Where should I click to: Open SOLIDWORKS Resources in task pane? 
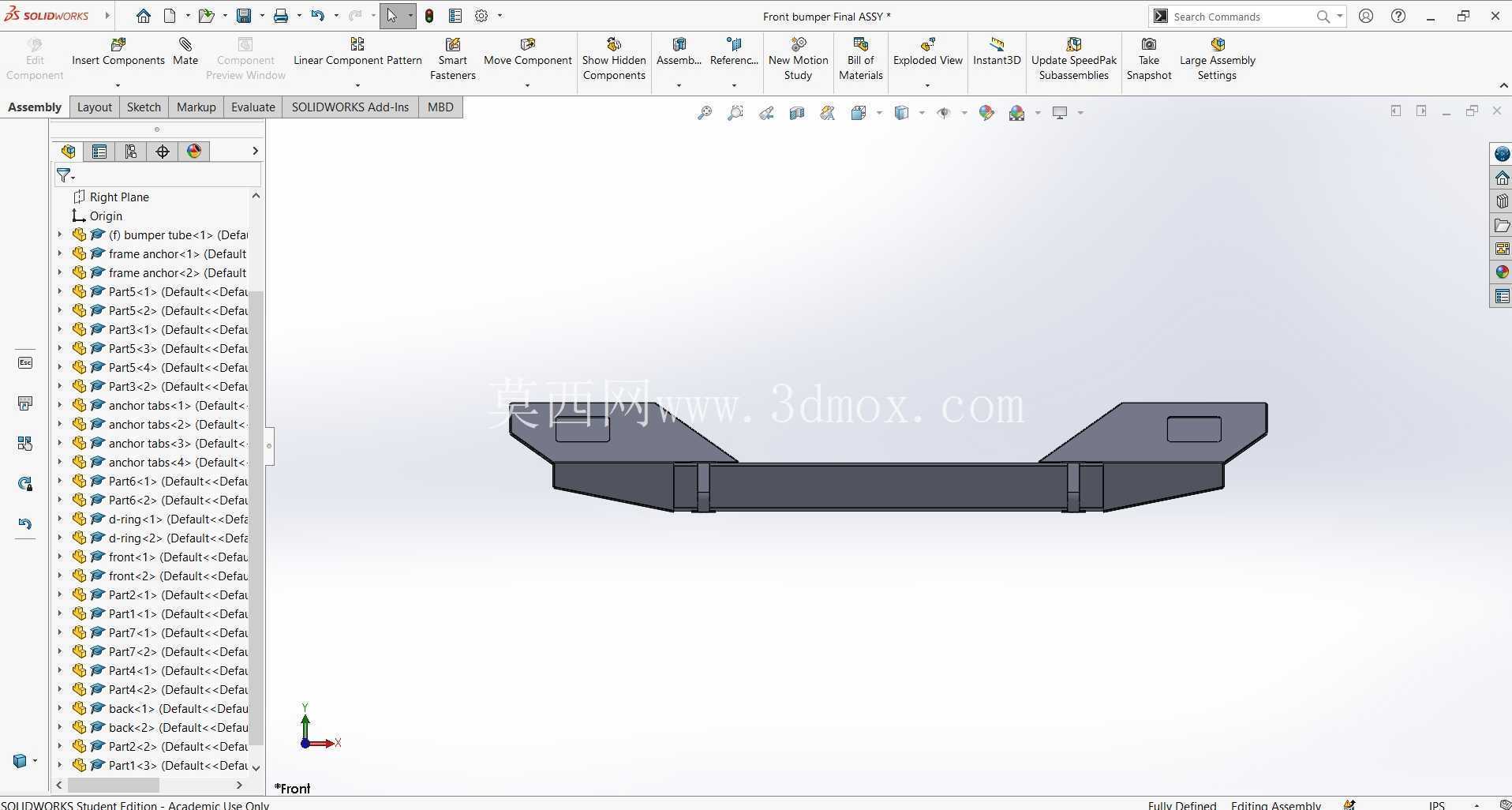1502,178
